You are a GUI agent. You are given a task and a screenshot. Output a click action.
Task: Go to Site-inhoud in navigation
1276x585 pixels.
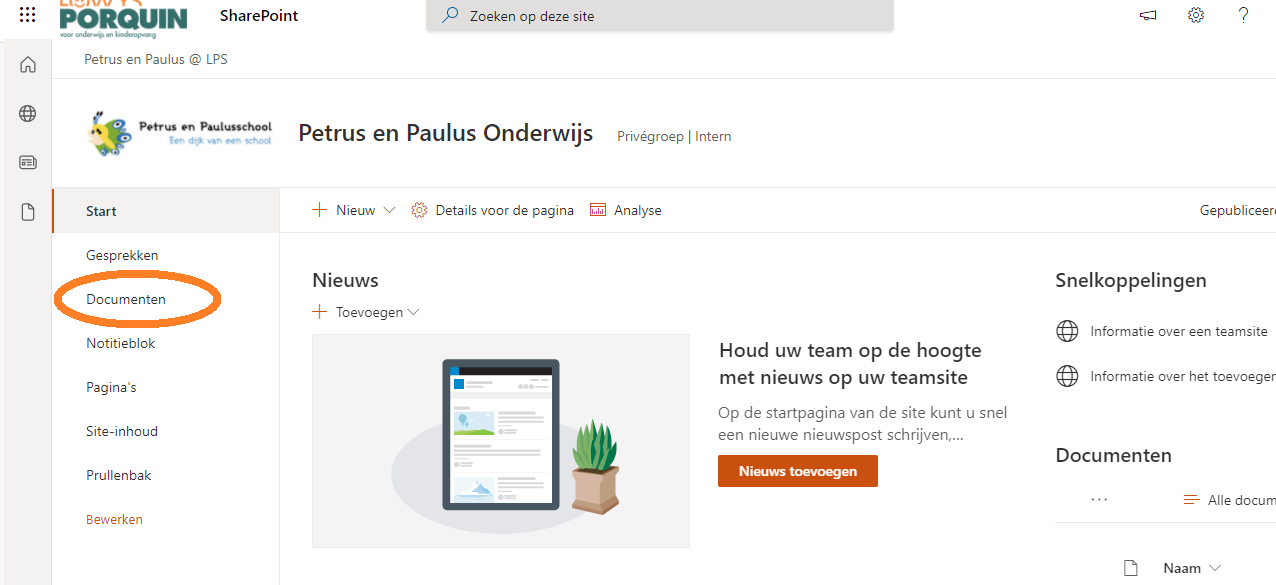(122, 431)
